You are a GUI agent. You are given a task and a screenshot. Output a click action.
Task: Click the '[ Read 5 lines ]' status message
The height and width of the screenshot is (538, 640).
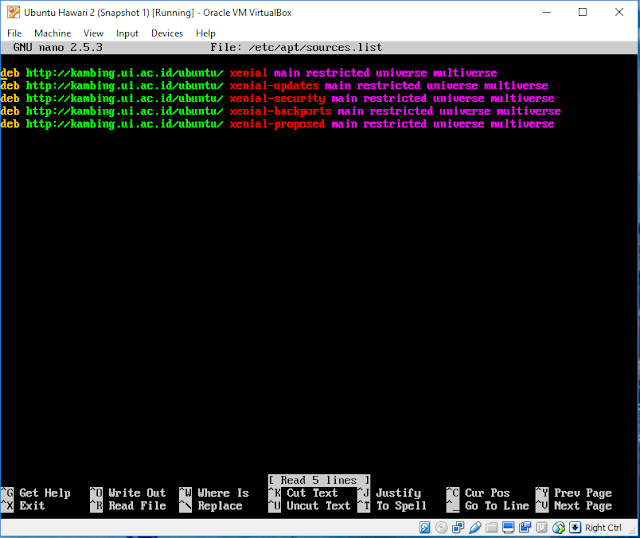(x=319, y=480)
